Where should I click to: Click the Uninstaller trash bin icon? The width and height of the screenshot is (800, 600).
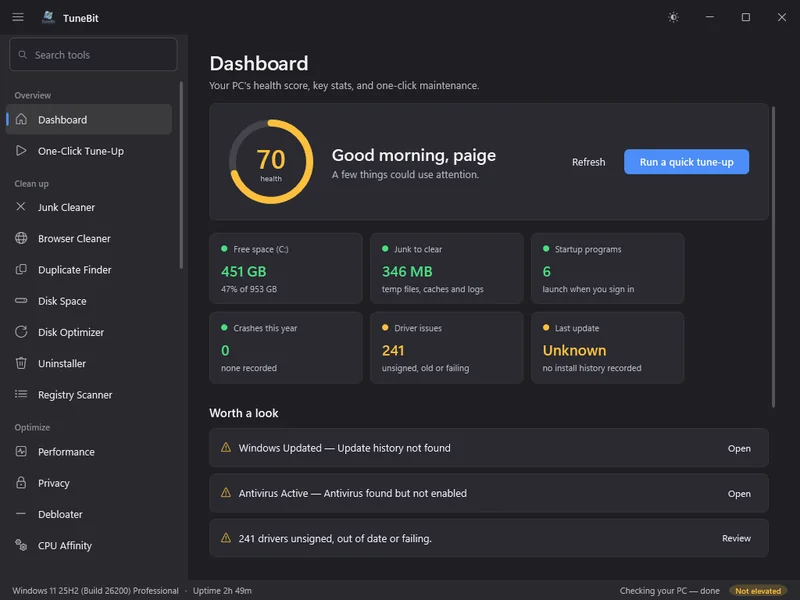coord(21,363)
